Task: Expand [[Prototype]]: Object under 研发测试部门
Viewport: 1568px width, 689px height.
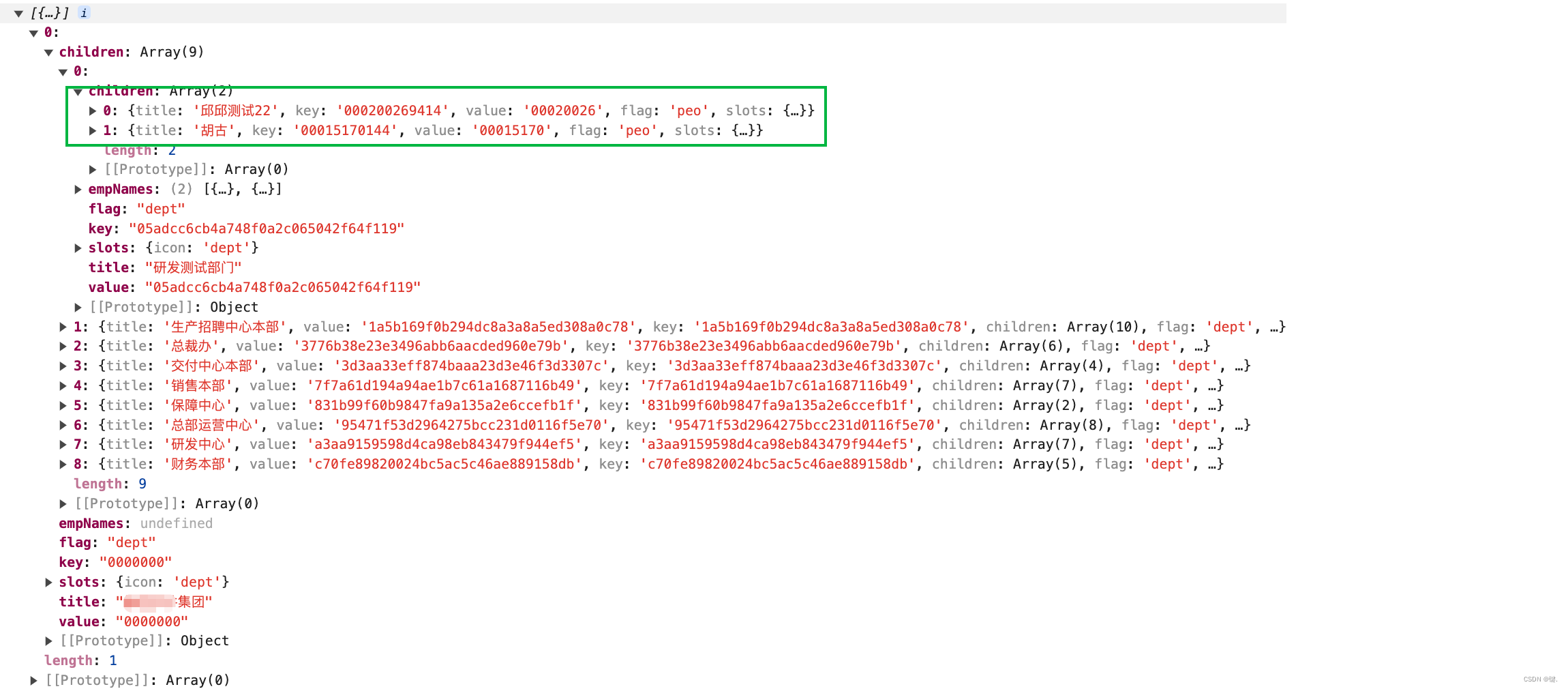Action: (78, 308)
